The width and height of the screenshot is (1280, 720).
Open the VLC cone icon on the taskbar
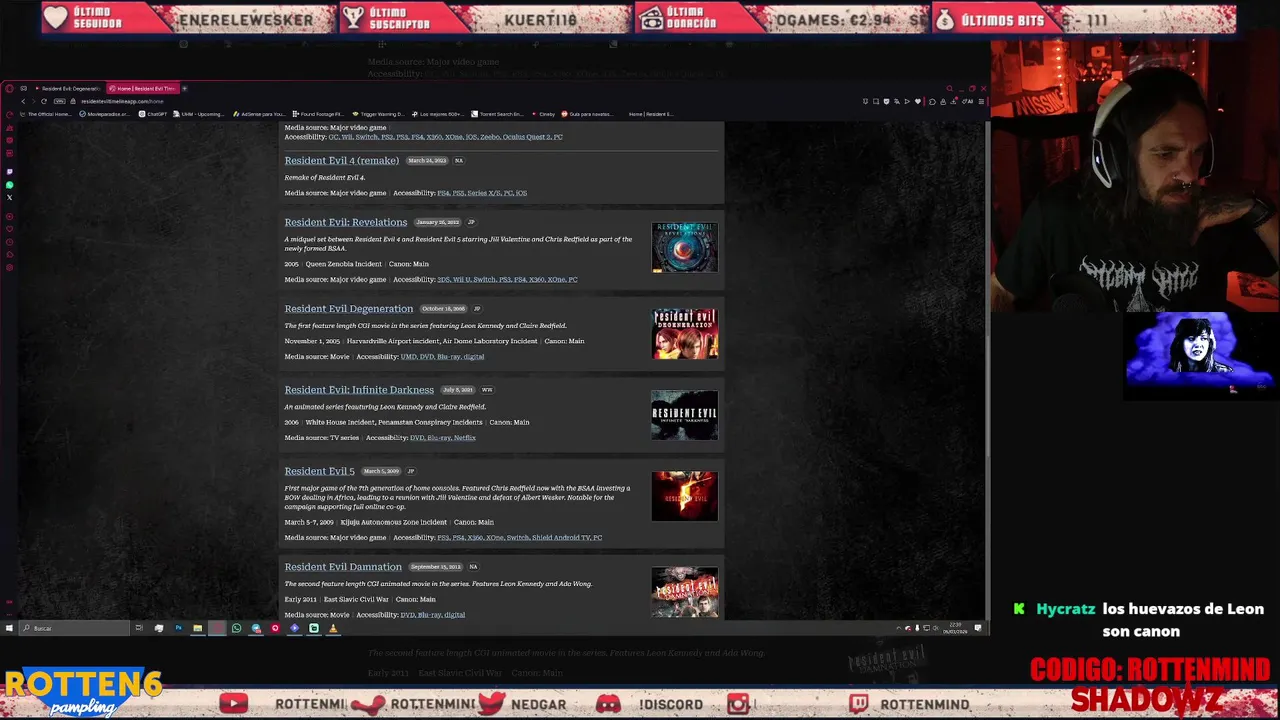333,628
